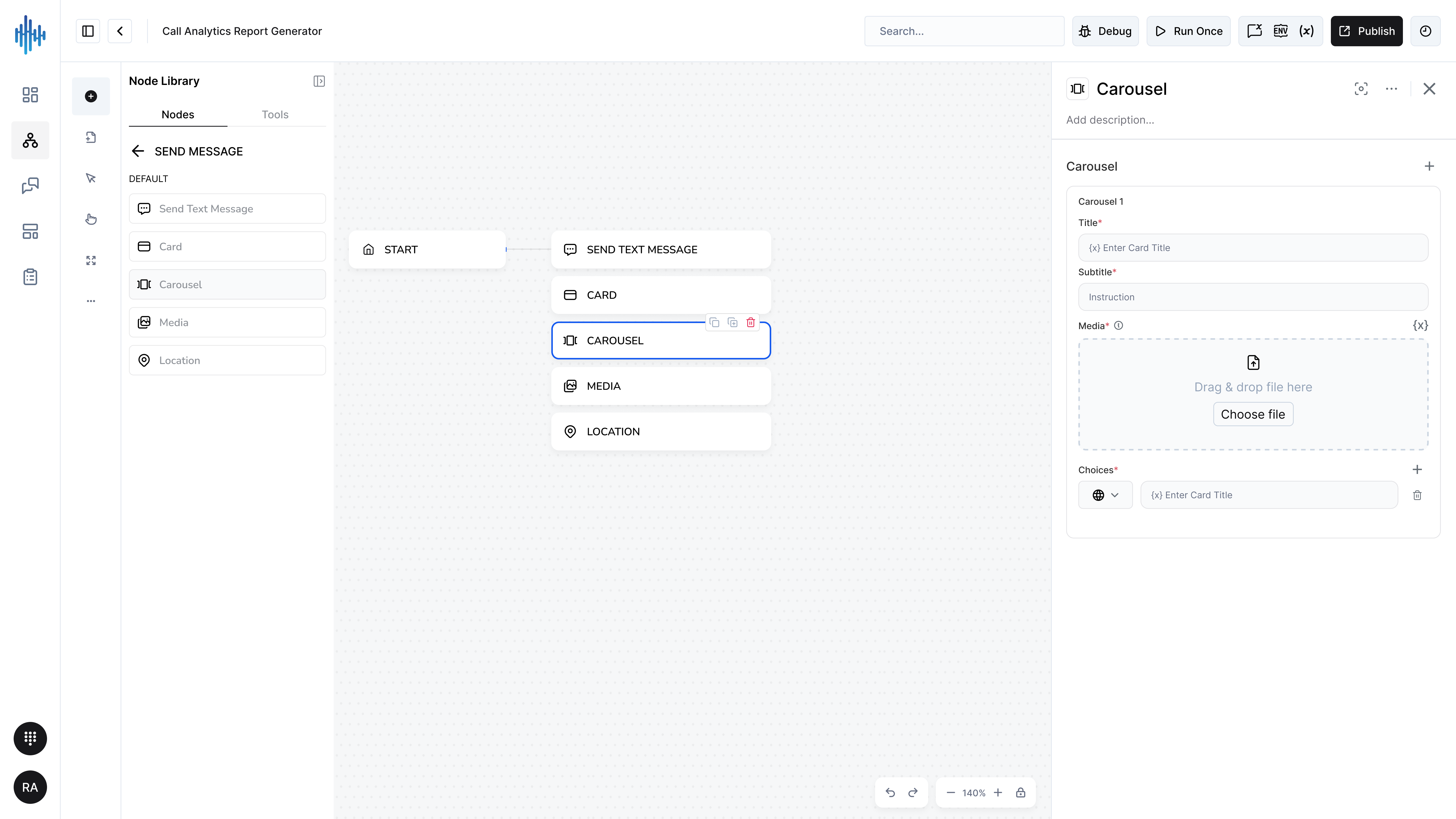Screen dimensions: 1456x819
Task: Open the dial pad button
Action: pyautogui.click(x=30, y=738)
